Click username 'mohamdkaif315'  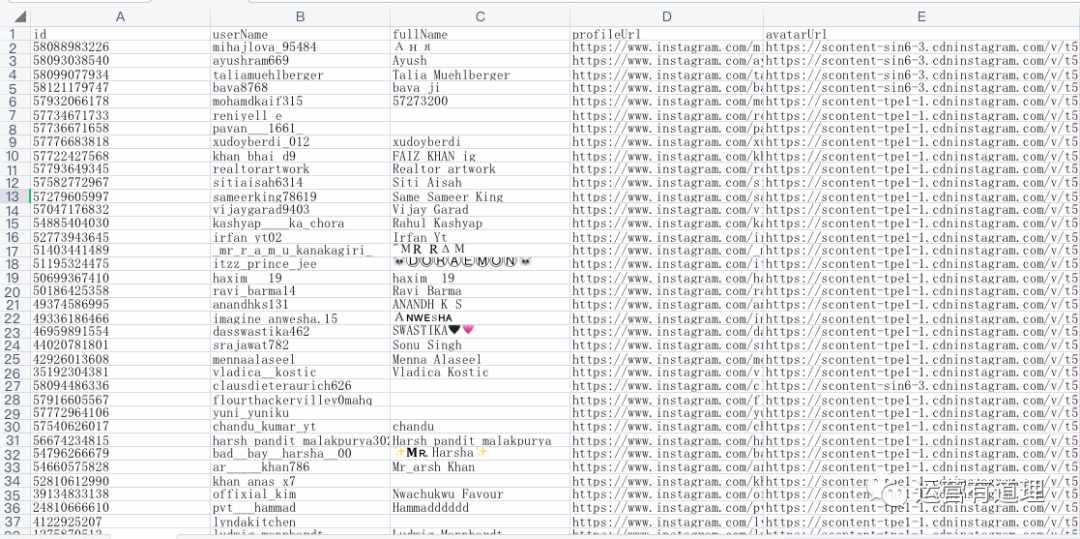tap(258, 101)
